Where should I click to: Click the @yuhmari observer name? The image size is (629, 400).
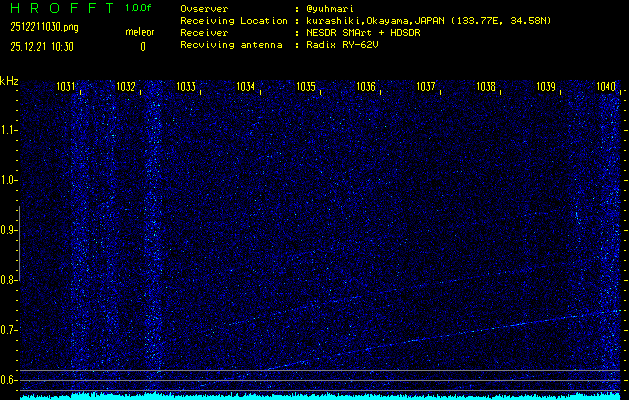click(332, 8)
